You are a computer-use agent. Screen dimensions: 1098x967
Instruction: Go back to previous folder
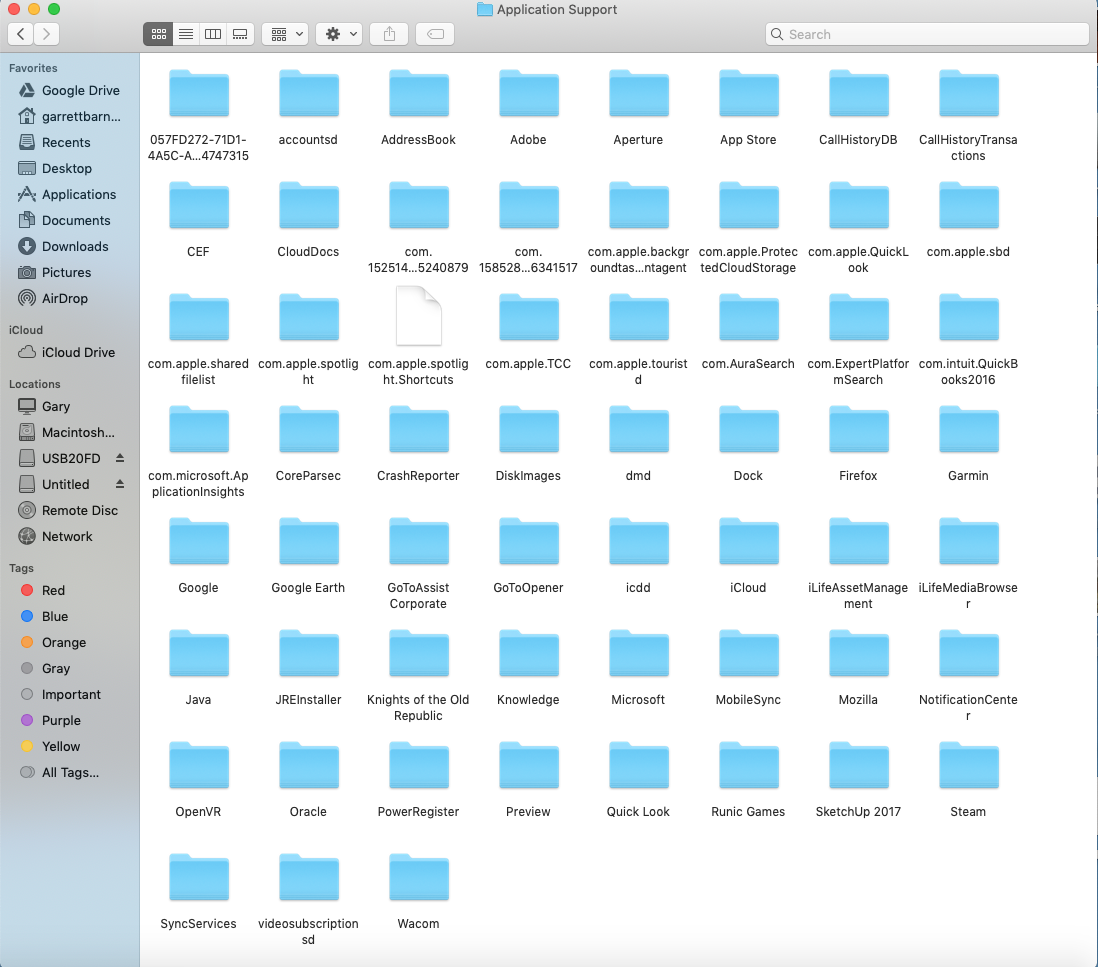(x=20, y=34)
